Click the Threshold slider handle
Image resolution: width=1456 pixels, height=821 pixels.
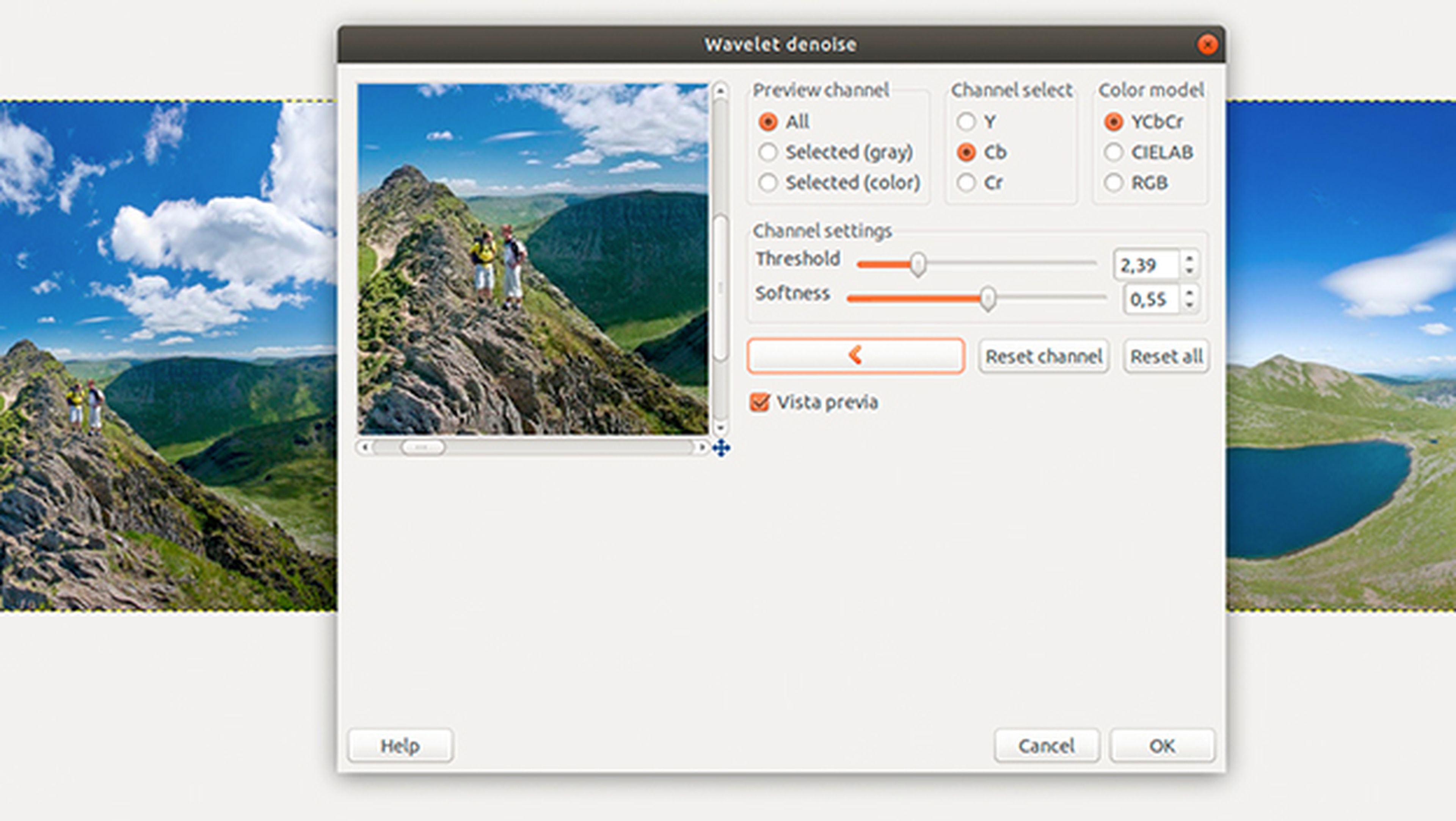[918, 265]
